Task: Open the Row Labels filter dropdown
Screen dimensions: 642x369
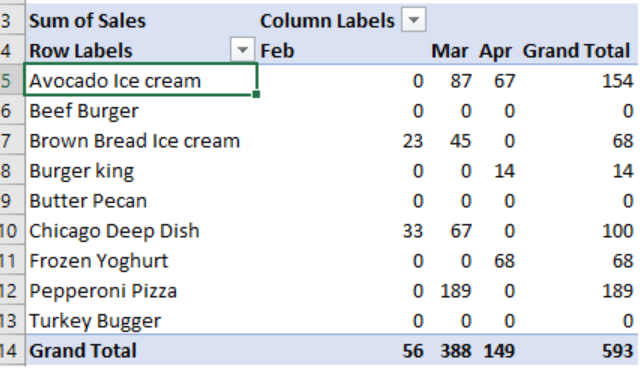Action: pyautogui.click(x=242, y=50)
